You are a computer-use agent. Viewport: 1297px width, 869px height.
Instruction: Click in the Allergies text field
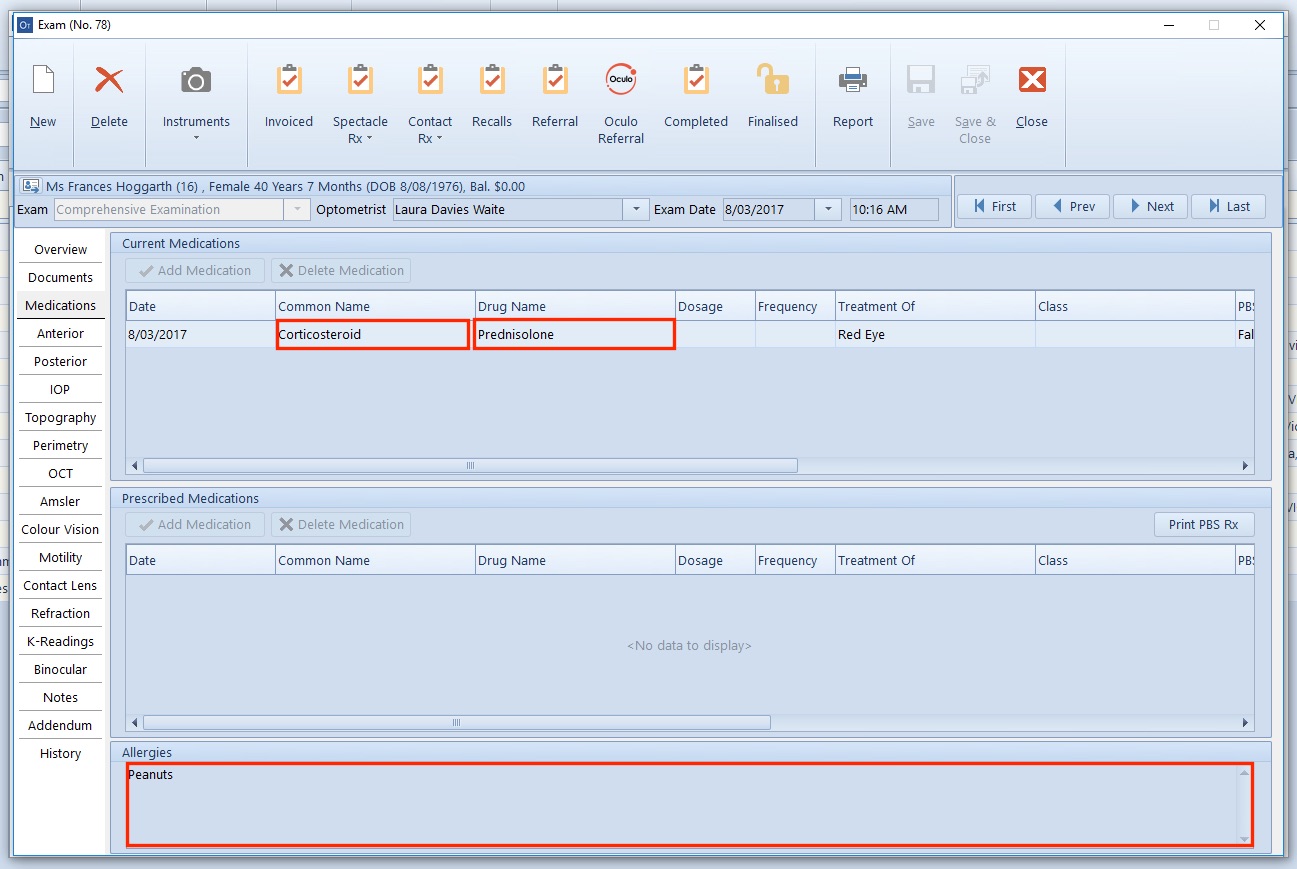tap(680, 805)
